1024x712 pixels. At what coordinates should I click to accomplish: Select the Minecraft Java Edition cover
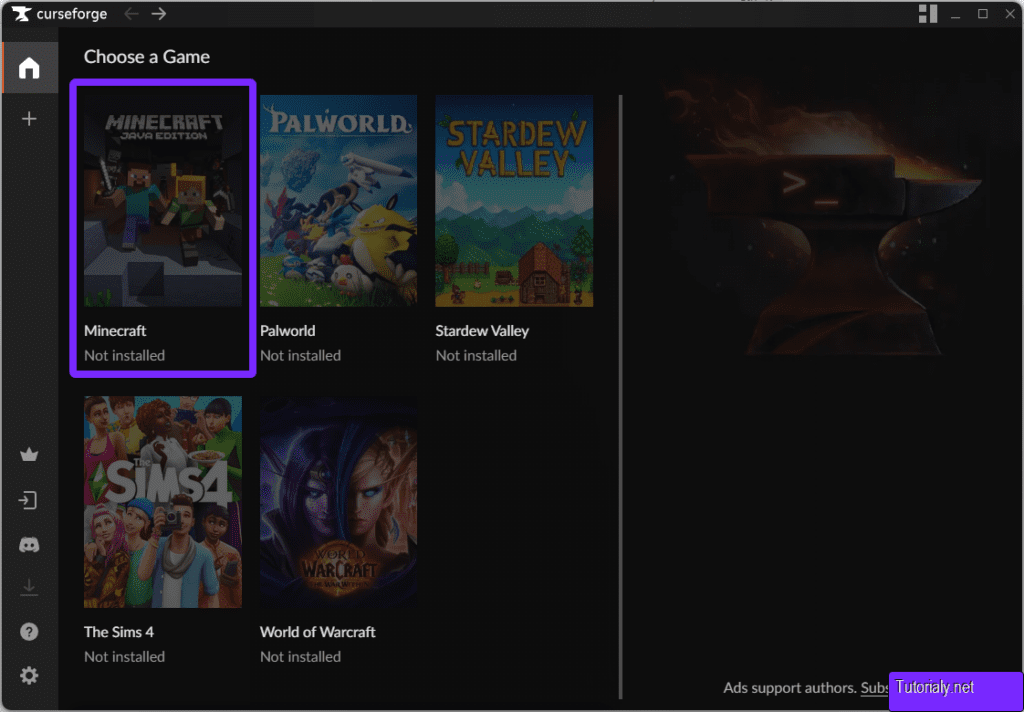coord(163,201)
